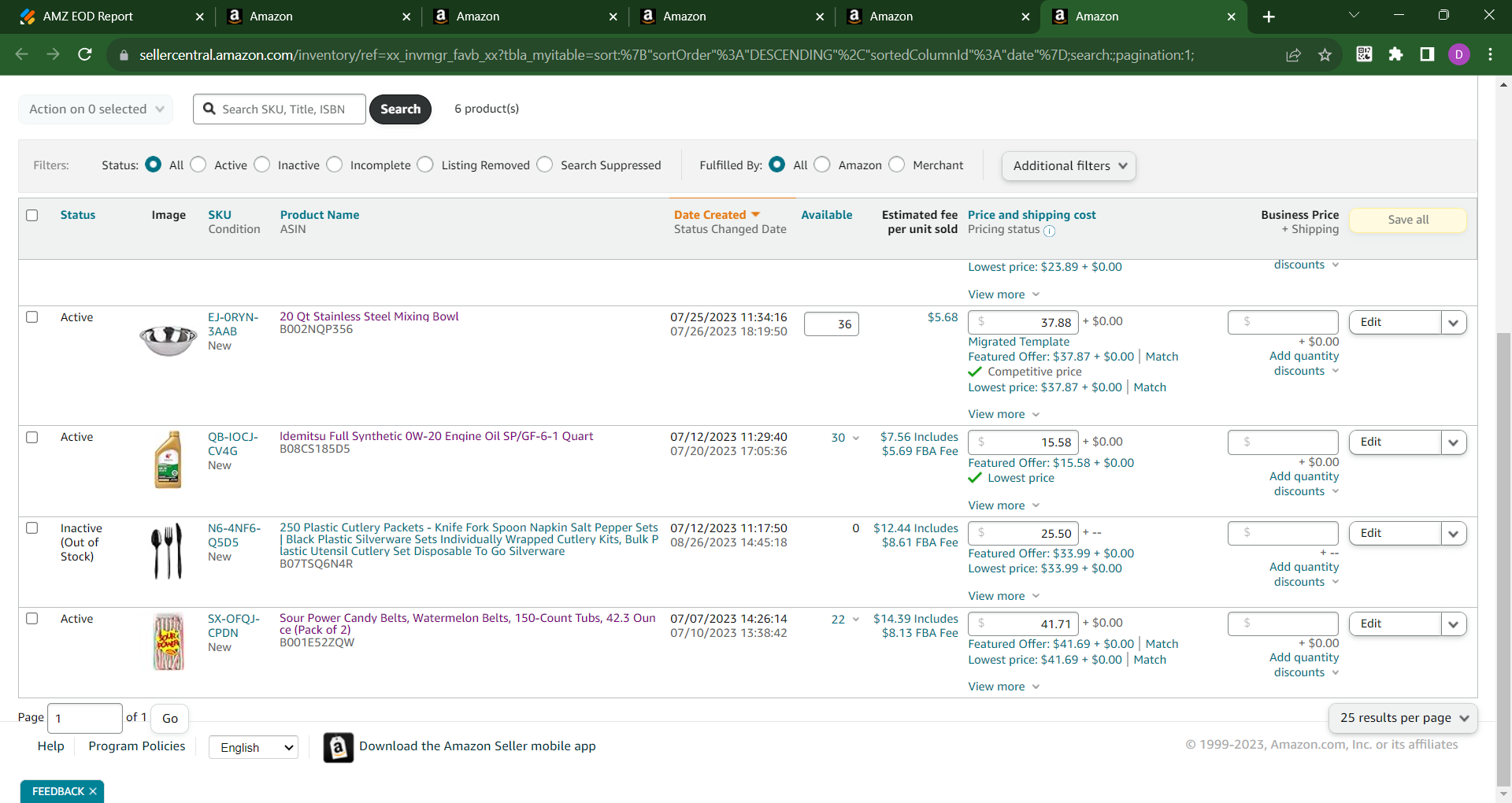Open the Edit dropdown arrow for Mixing Bowl
The height and width of the screenshot is (803, 1512).
pos(1454,323)
